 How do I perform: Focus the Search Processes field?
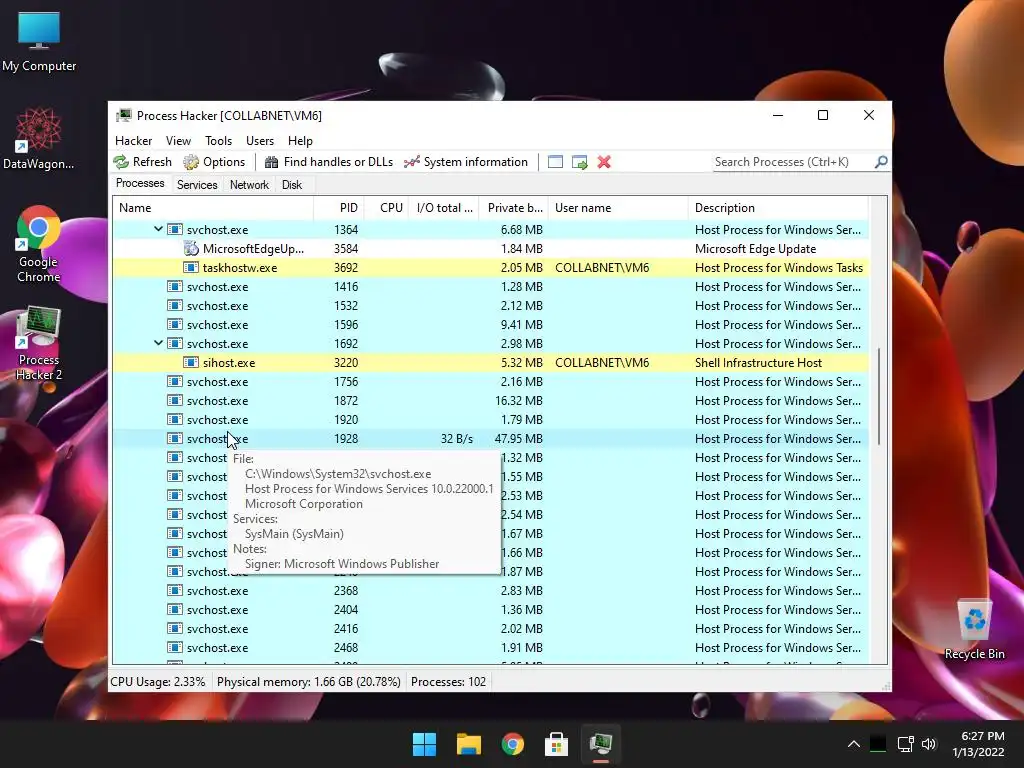(793, 162)
